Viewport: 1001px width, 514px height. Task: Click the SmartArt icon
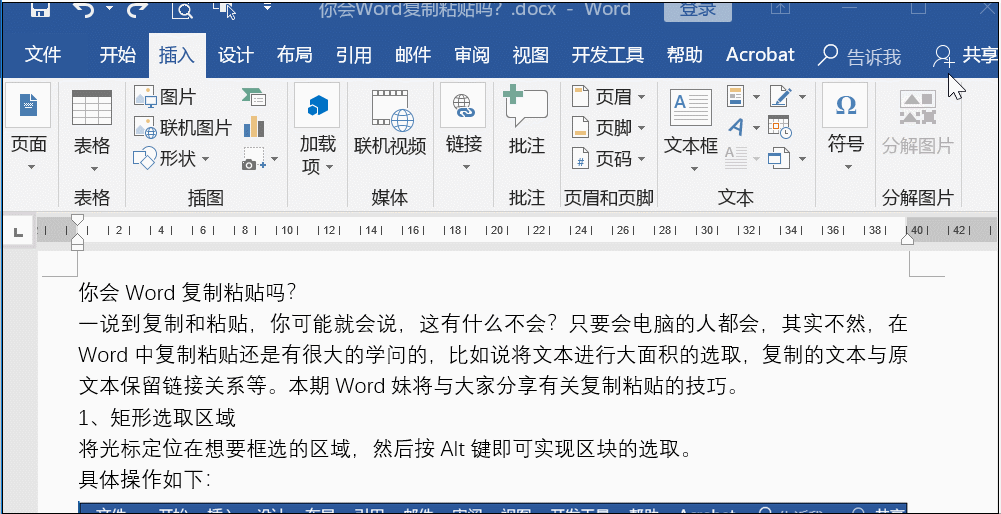[x=254, y=97]
